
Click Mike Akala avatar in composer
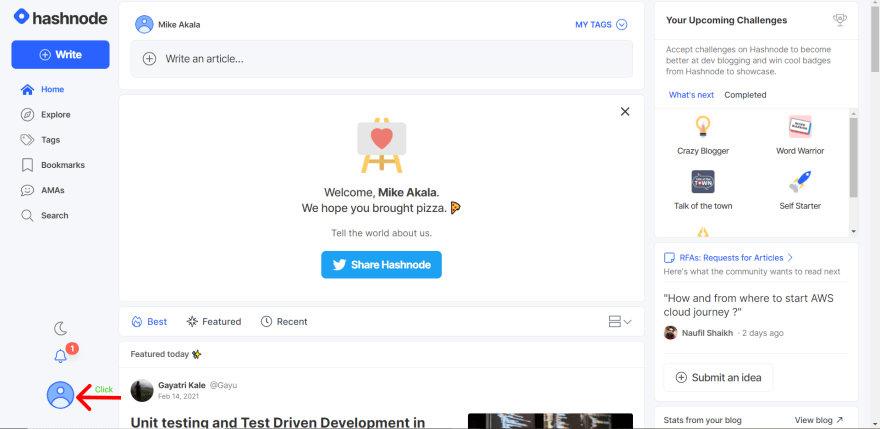click(144, 25)
